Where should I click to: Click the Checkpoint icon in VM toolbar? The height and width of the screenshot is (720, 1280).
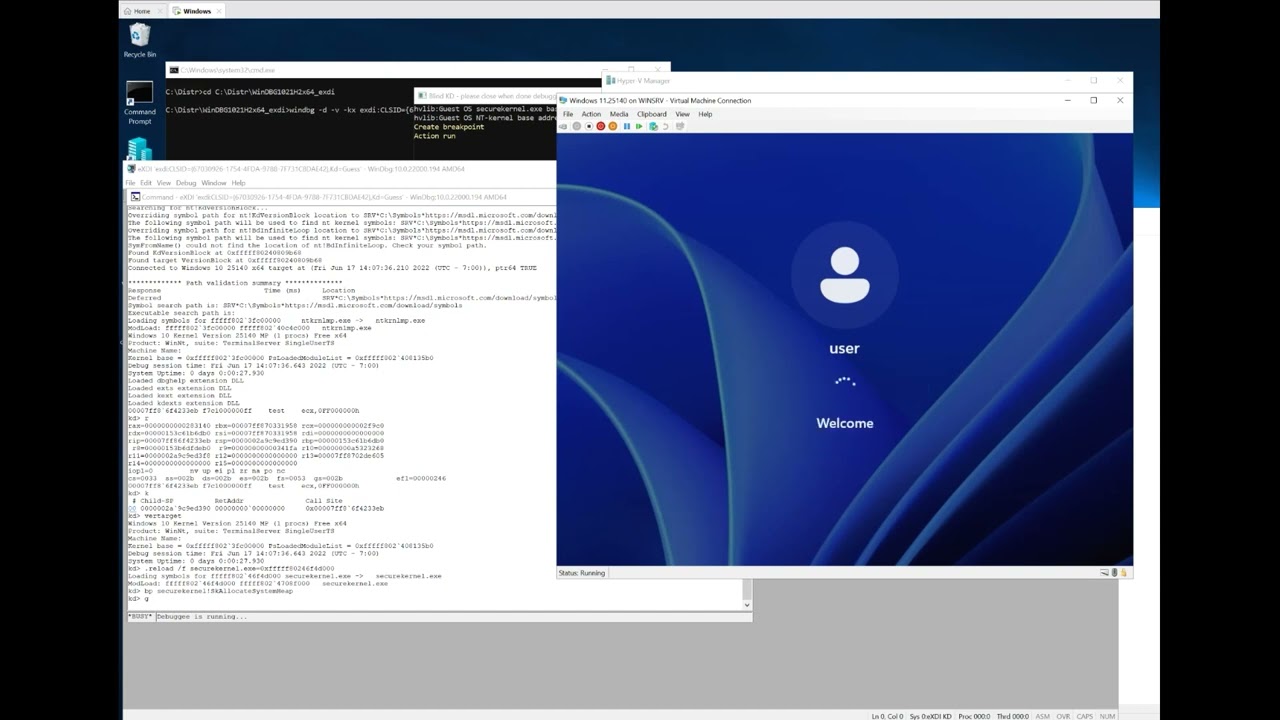coord(653,126)
